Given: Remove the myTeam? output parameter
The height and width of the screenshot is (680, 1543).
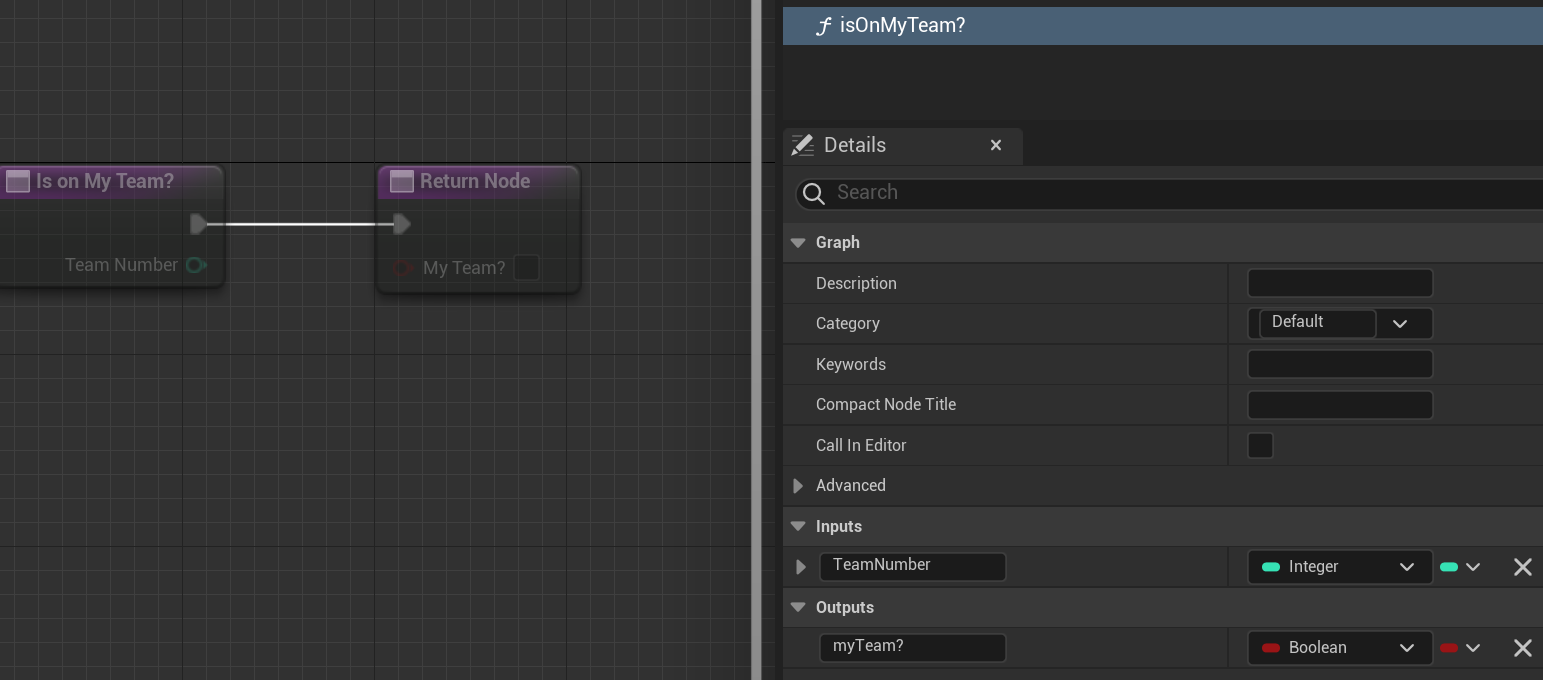Looking at the screenshot, I should click(x=1523, y=648).
